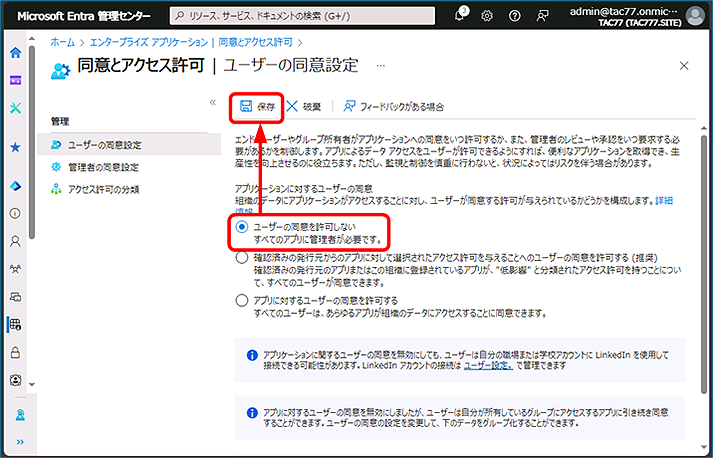This screenshot has height=458, width=713.
Task: Open the devices icon in left sidebar
Action: [15, 297]
